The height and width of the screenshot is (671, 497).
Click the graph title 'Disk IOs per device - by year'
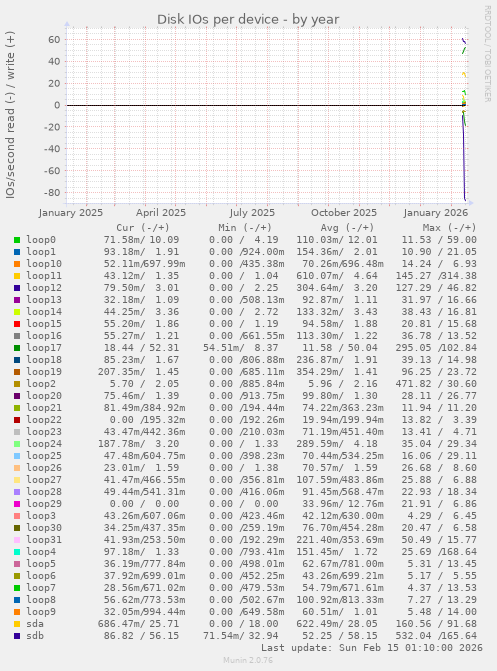[x=248, y=20]
